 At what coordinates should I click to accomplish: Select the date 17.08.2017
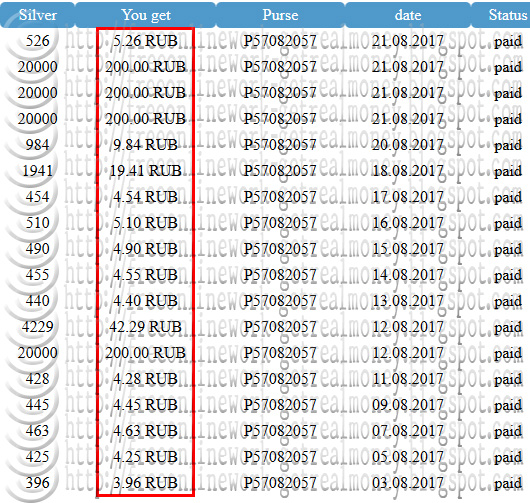pyautogui.click(x=408, y=197)
